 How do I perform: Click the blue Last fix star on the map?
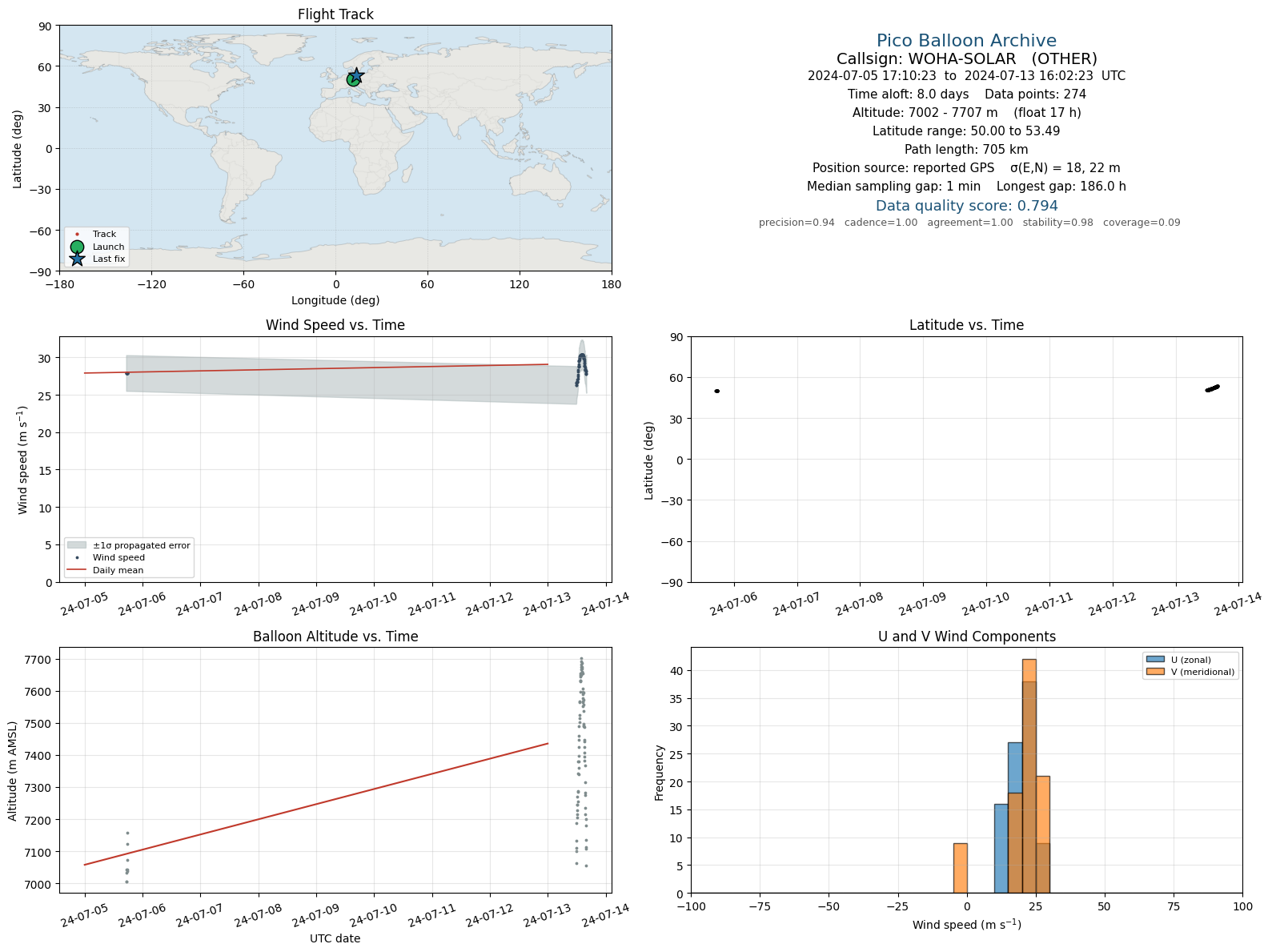356,75
